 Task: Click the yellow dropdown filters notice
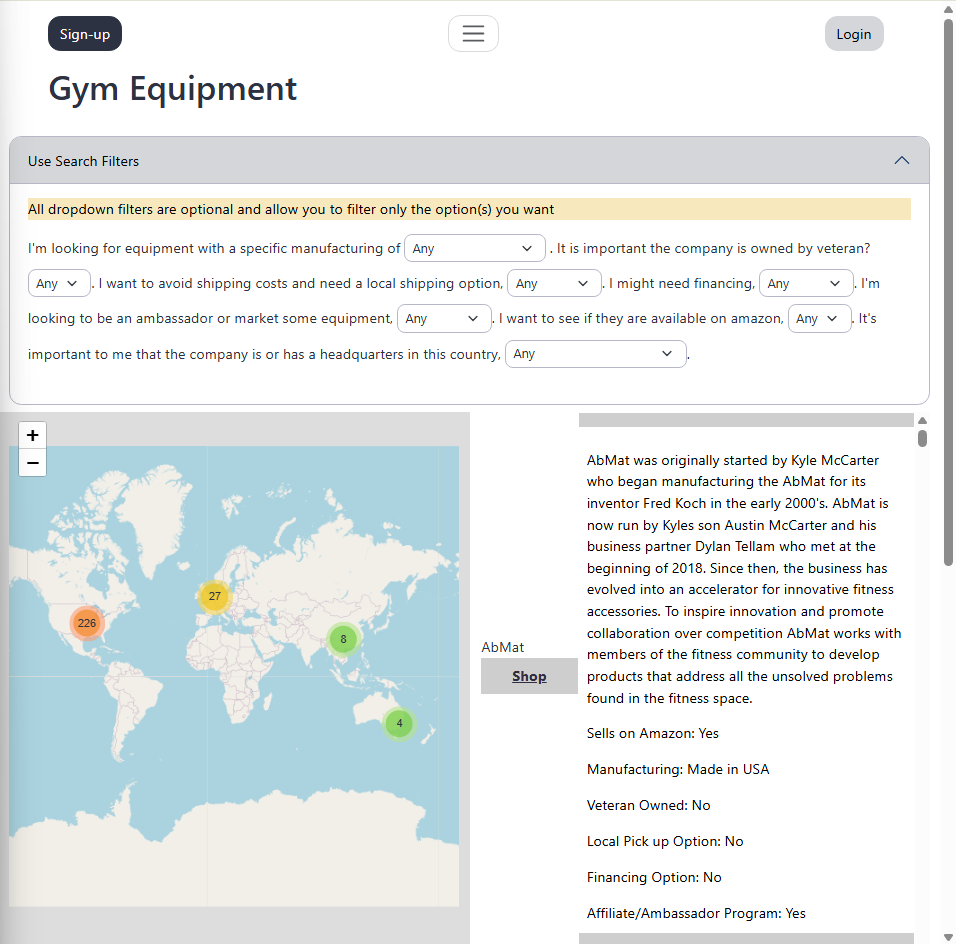point(469,209)
